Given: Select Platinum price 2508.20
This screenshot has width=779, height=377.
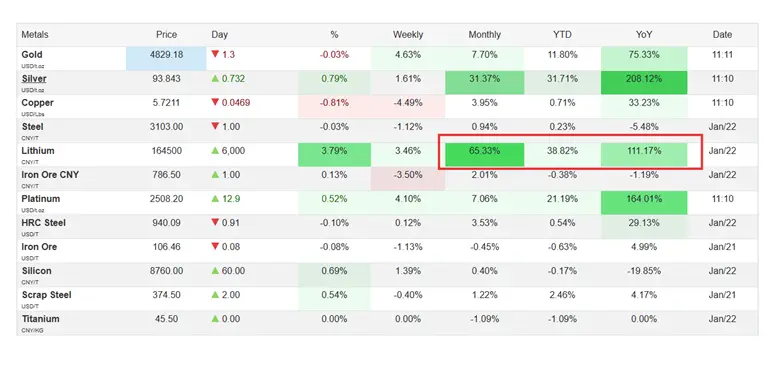Looking at the screenshot, I should click(166, 199).
